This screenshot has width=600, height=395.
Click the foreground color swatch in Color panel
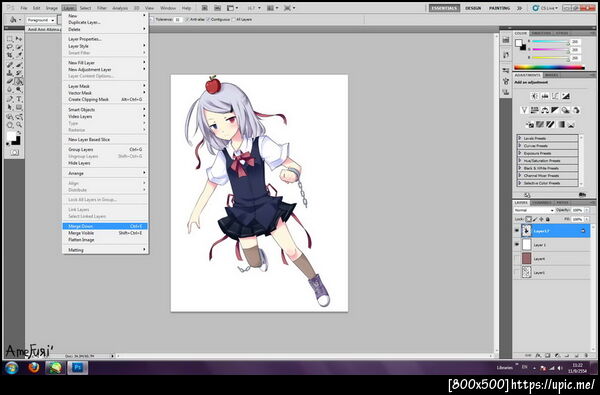[x=519, y=43]
